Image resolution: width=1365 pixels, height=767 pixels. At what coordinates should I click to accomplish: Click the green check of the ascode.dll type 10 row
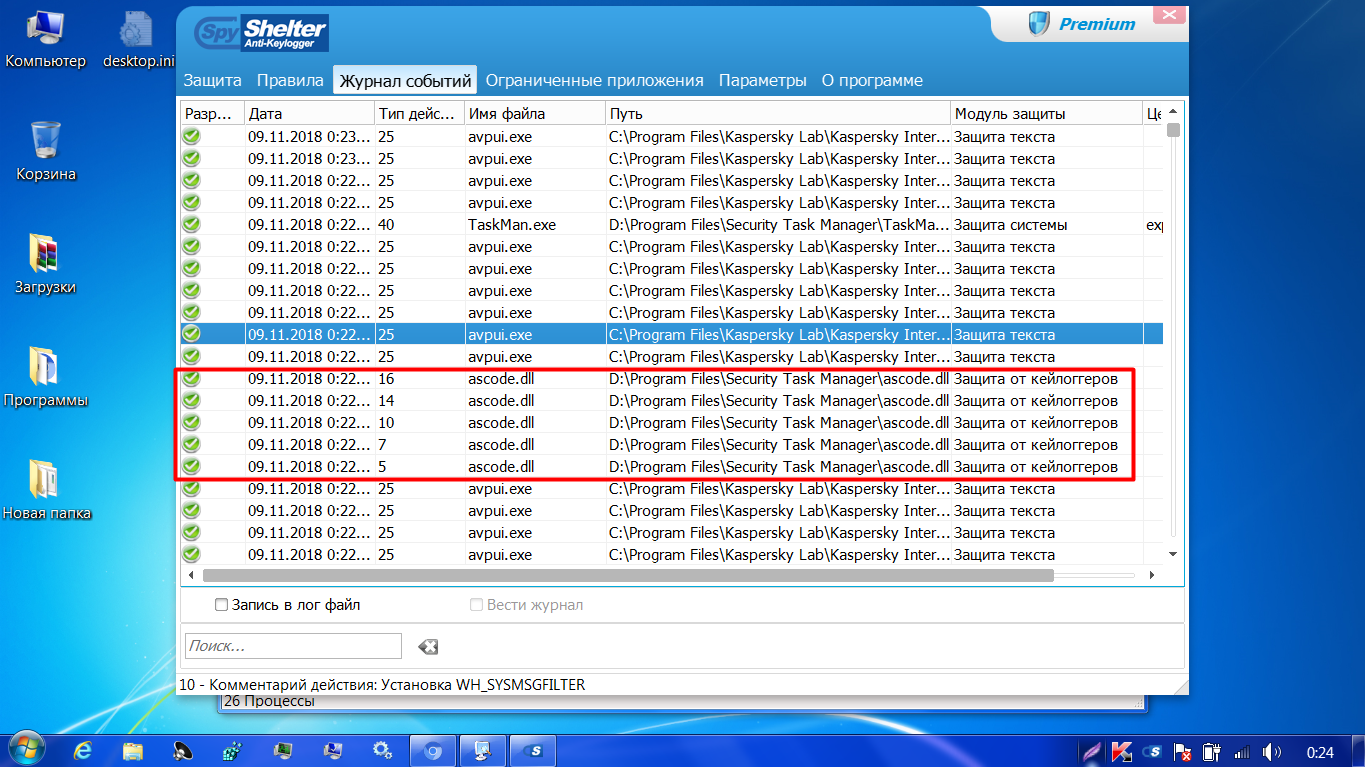pos(191,423)
